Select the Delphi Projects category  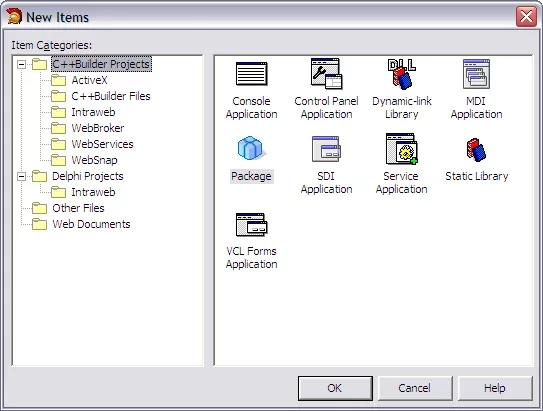coord(88,176)
